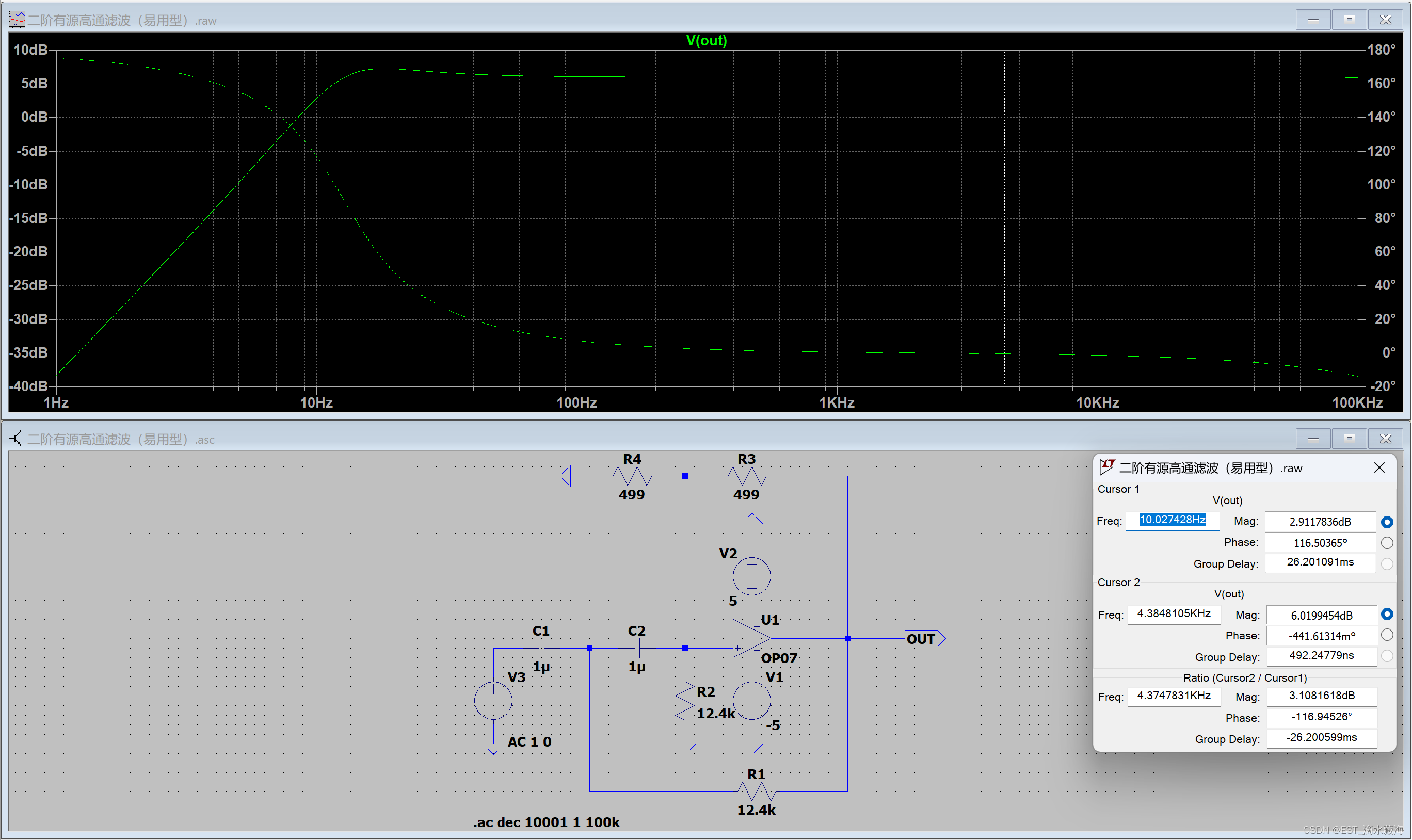Click ground symbol under R2
1412x840 pixels.
pos(685,749)
